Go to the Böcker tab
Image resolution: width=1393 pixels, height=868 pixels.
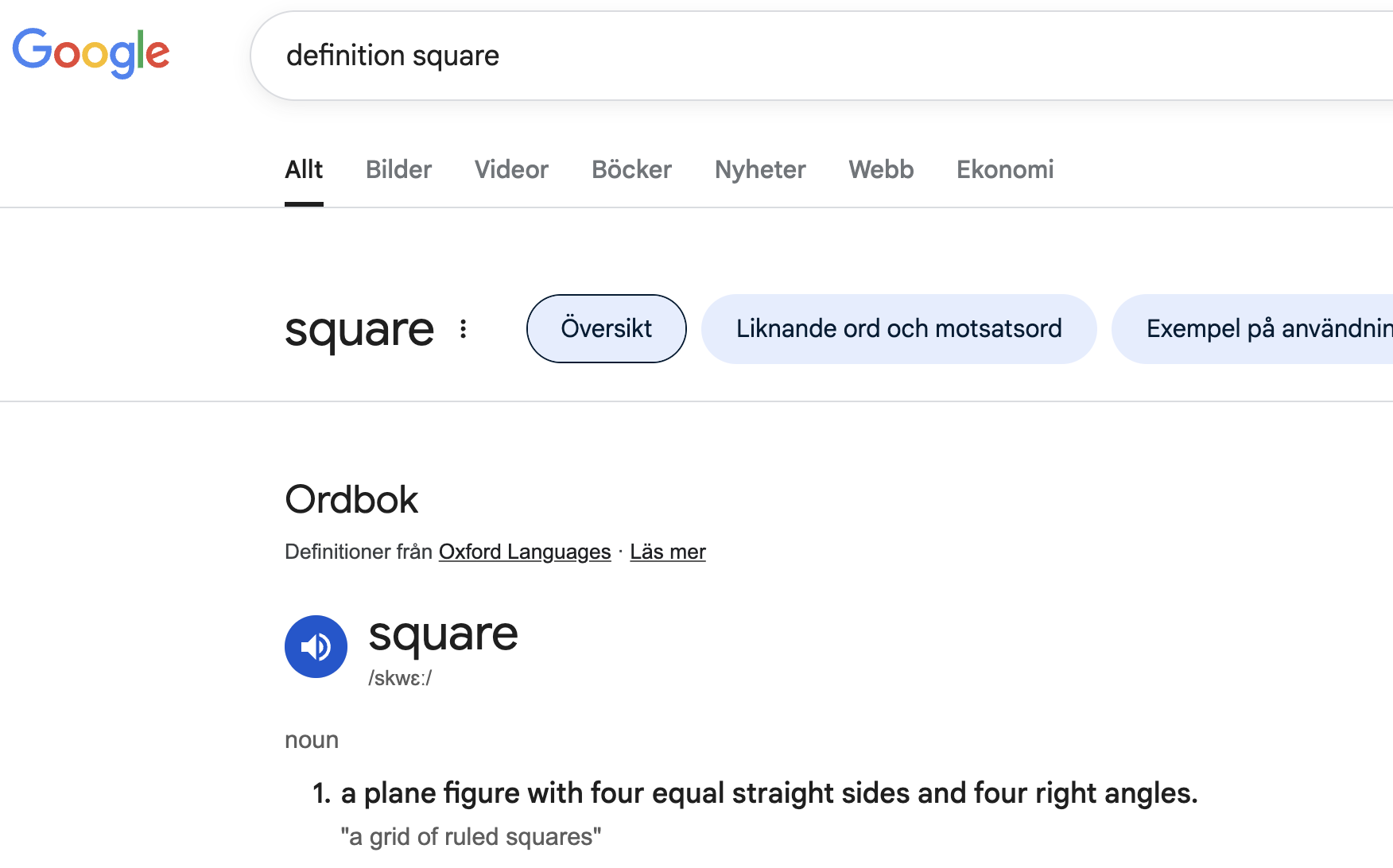click(x=631, y=169)
